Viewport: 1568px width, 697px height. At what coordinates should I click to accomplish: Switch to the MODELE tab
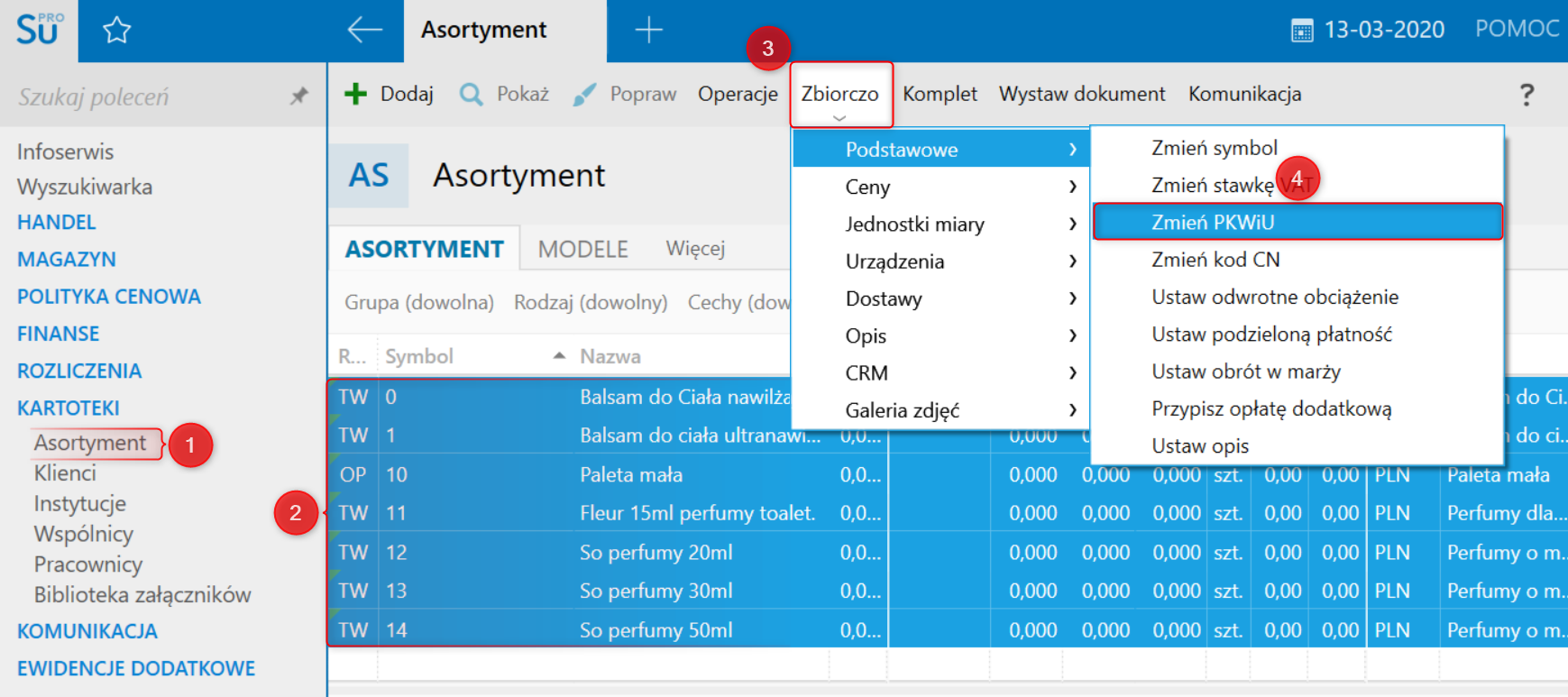(x=582, y=249)
